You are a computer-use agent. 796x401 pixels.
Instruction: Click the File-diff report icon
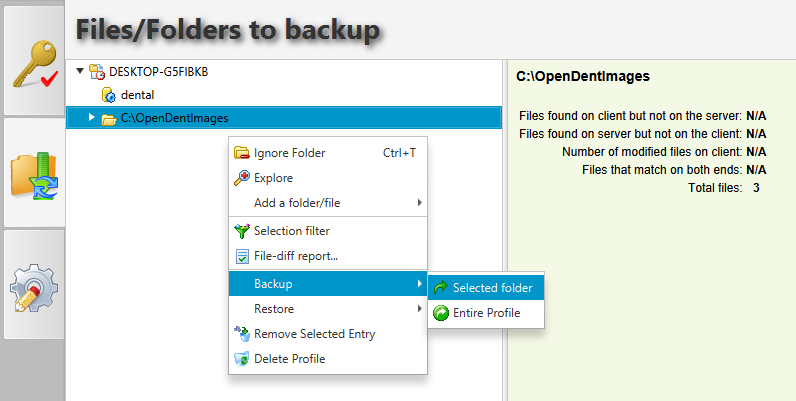(x=241, y=256)
